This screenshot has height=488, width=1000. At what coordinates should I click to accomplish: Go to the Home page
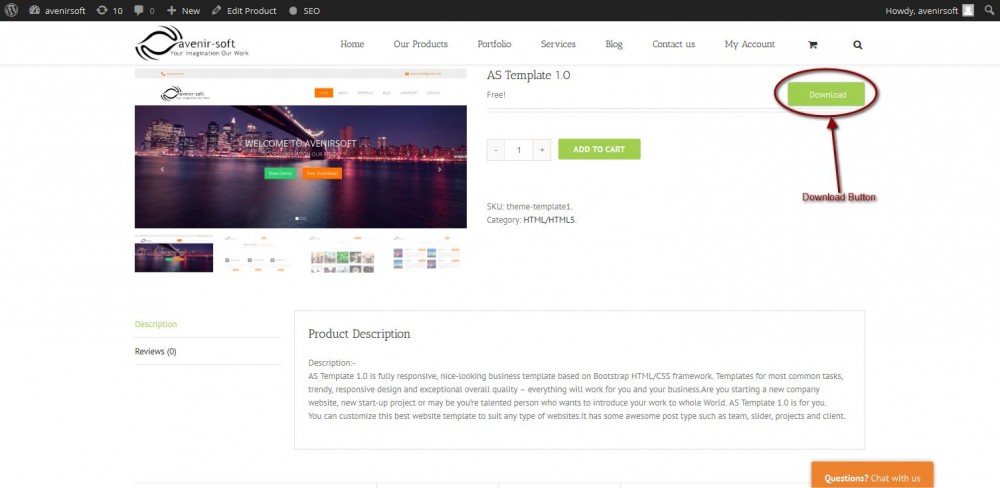pos(352,44)
